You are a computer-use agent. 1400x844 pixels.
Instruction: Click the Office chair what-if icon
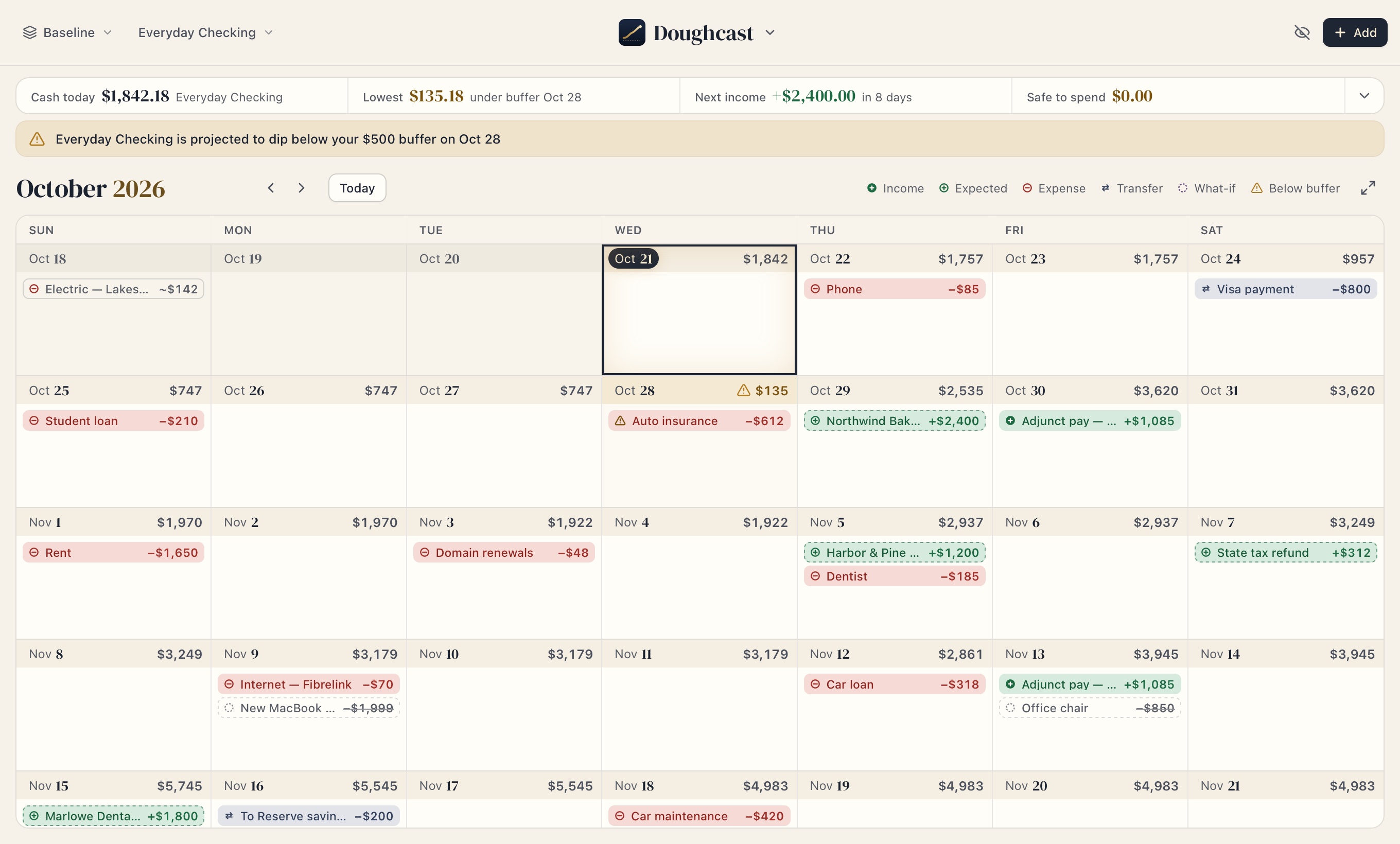[x=1010, y=708]
